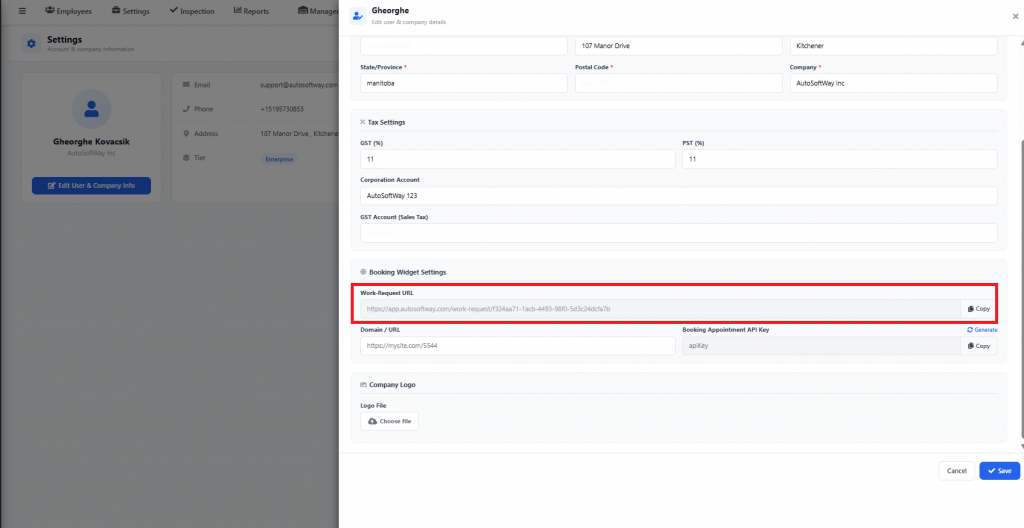The height and width of the screenshot is (528, 1024).
Task: Generate a new Booking Appointment API key
Action: point(981,329)
